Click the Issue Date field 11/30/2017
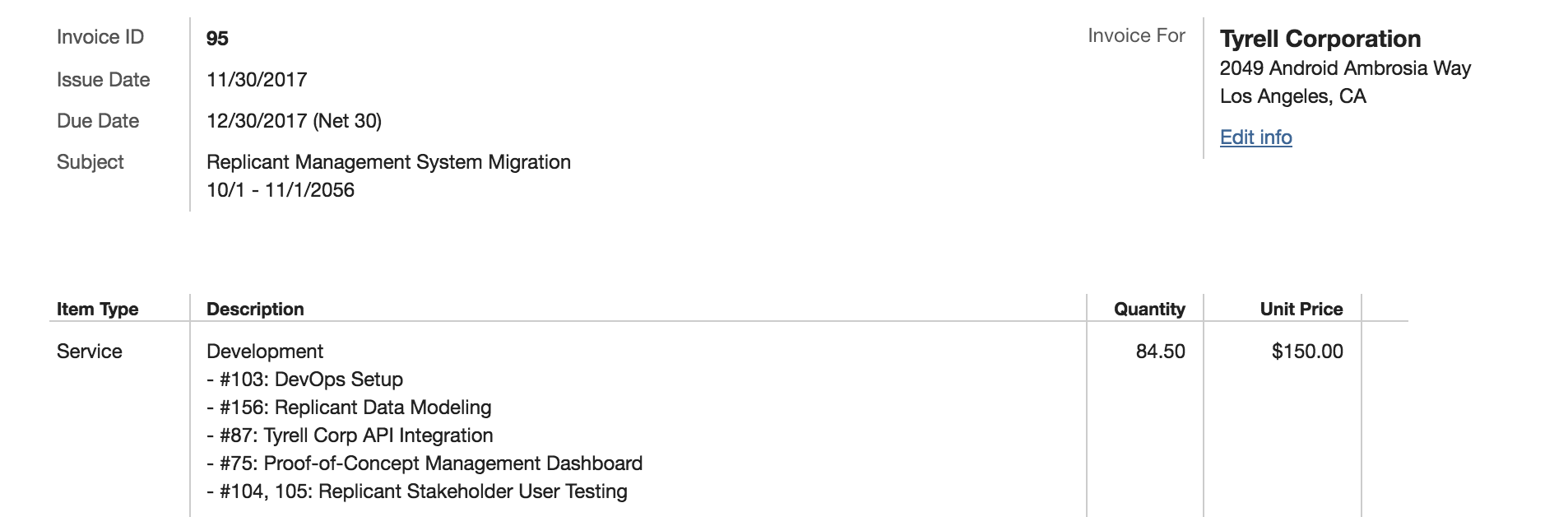 pyautogui.click(x=257, y=79)
